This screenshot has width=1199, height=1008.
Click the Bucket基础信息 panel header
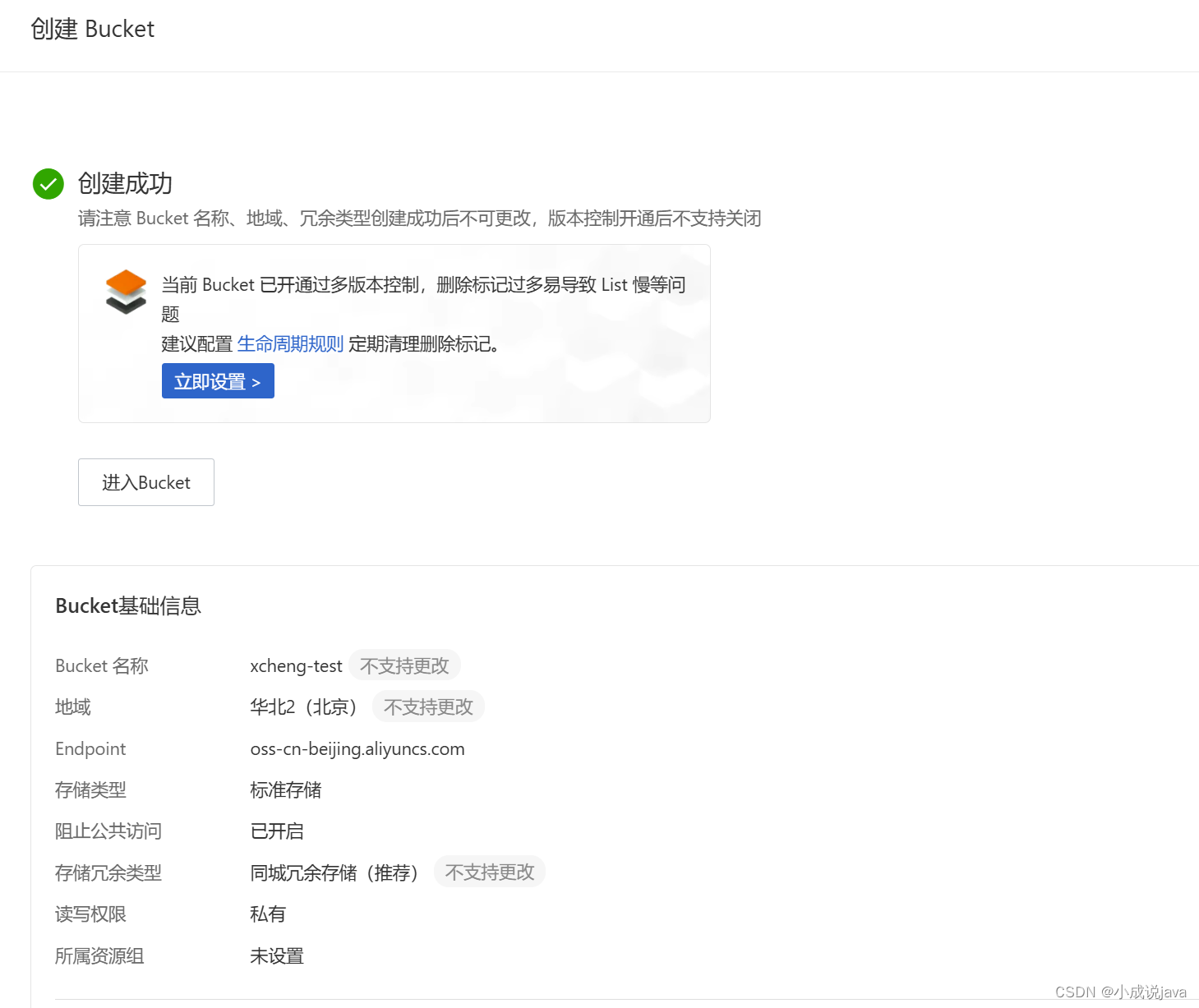point(128,605)
